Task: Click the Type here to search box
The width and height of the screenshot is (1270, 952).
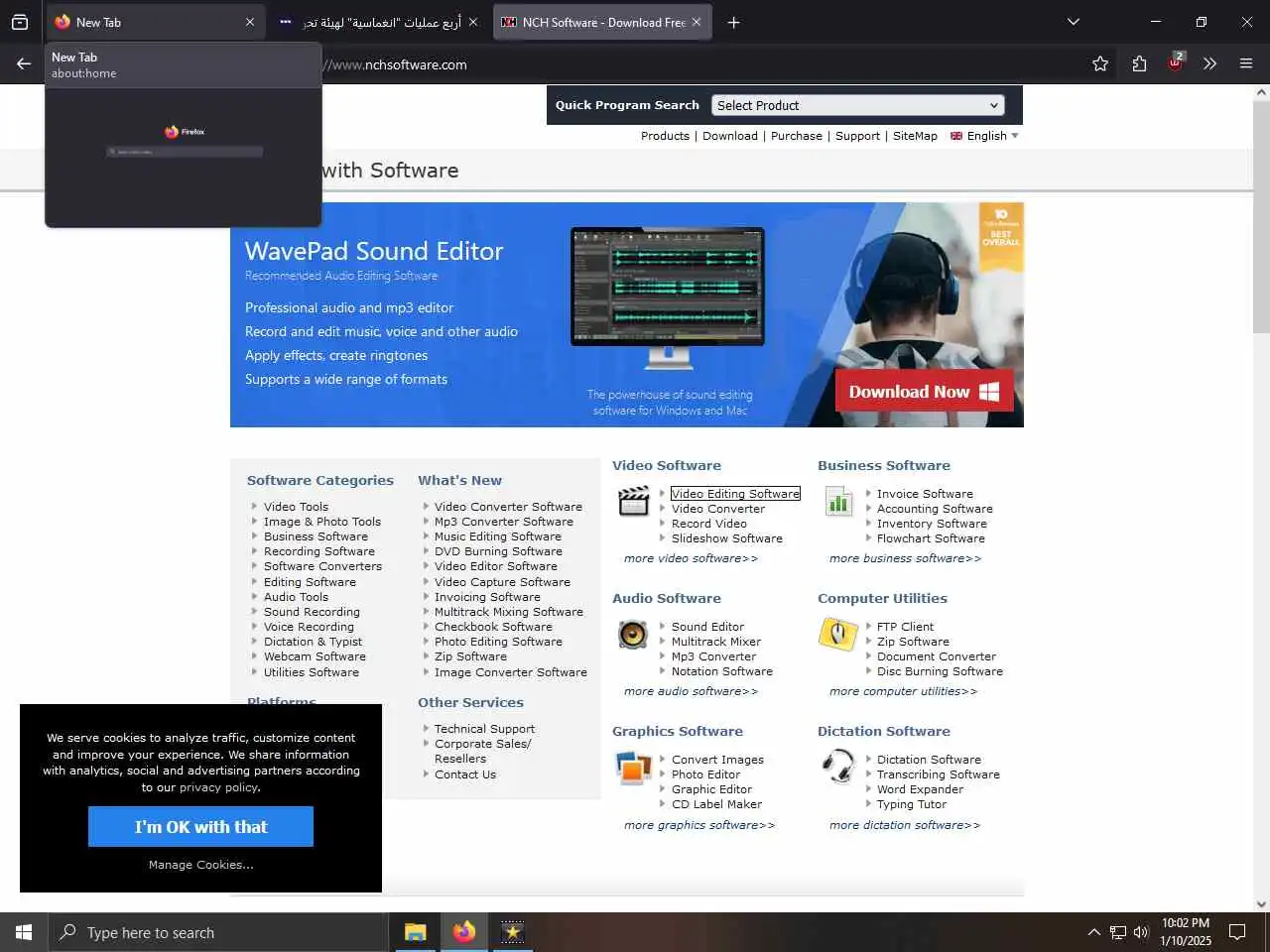Action: click(x=218, y=932)
